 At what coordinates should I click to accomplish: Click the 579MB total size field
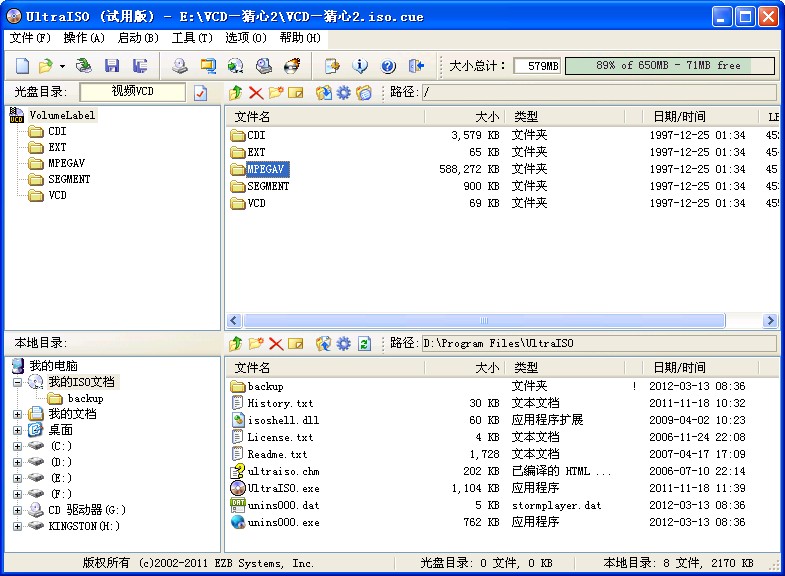[x=537, y=66]
